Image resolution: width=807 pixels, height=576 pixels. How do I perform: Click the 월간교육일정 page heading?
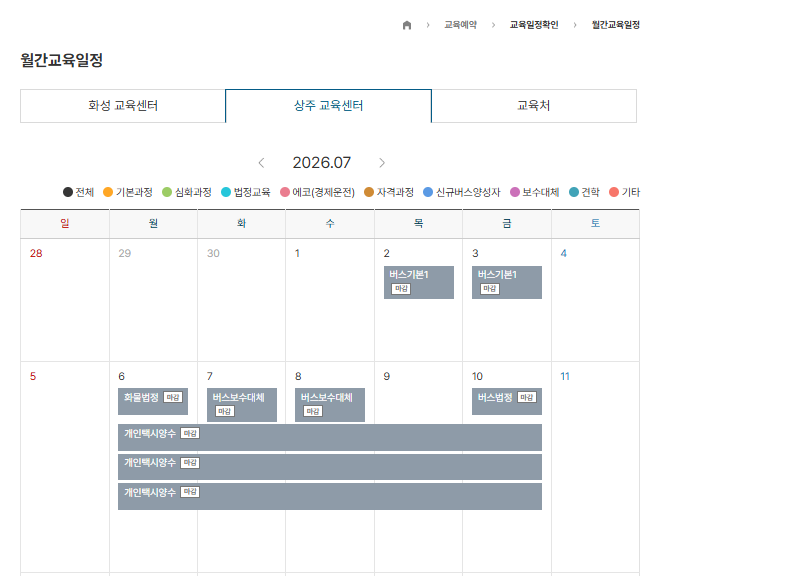(62, 60)
